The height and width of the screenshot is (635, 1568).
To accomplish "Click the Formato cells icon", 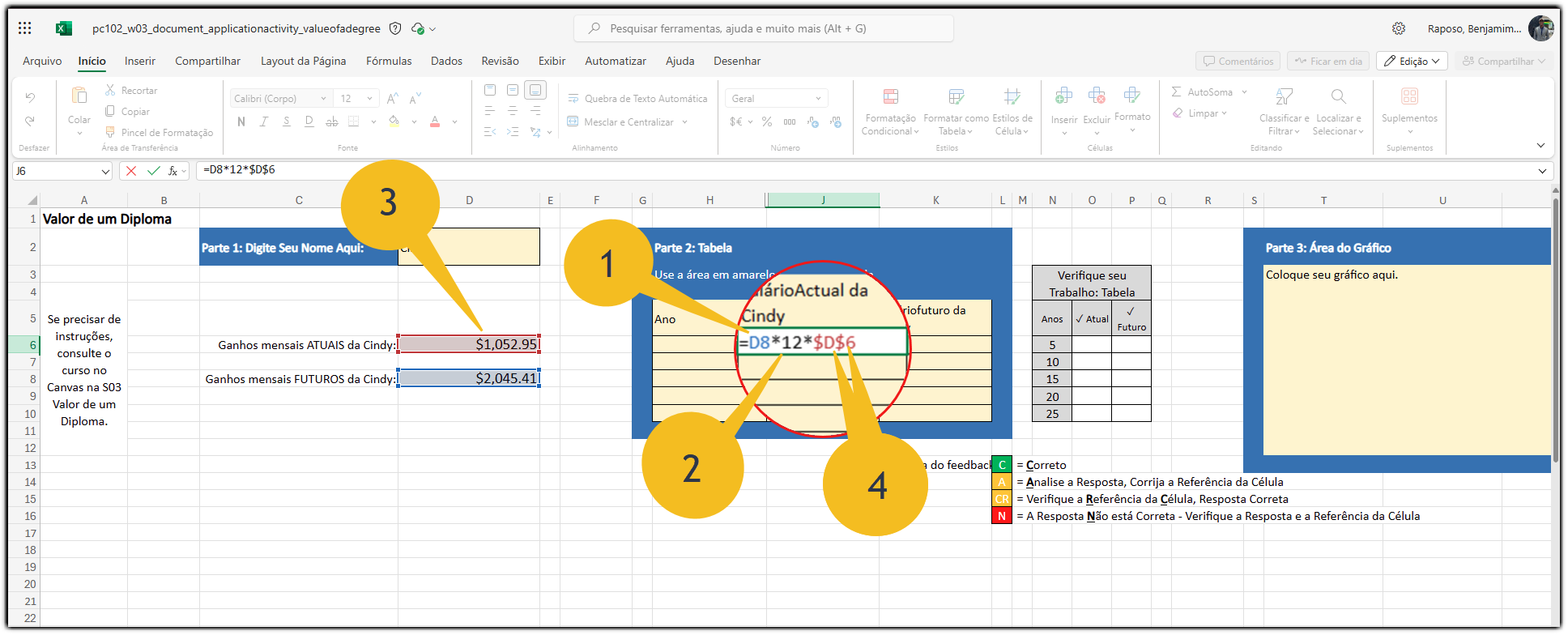I will click(1132, 96).
